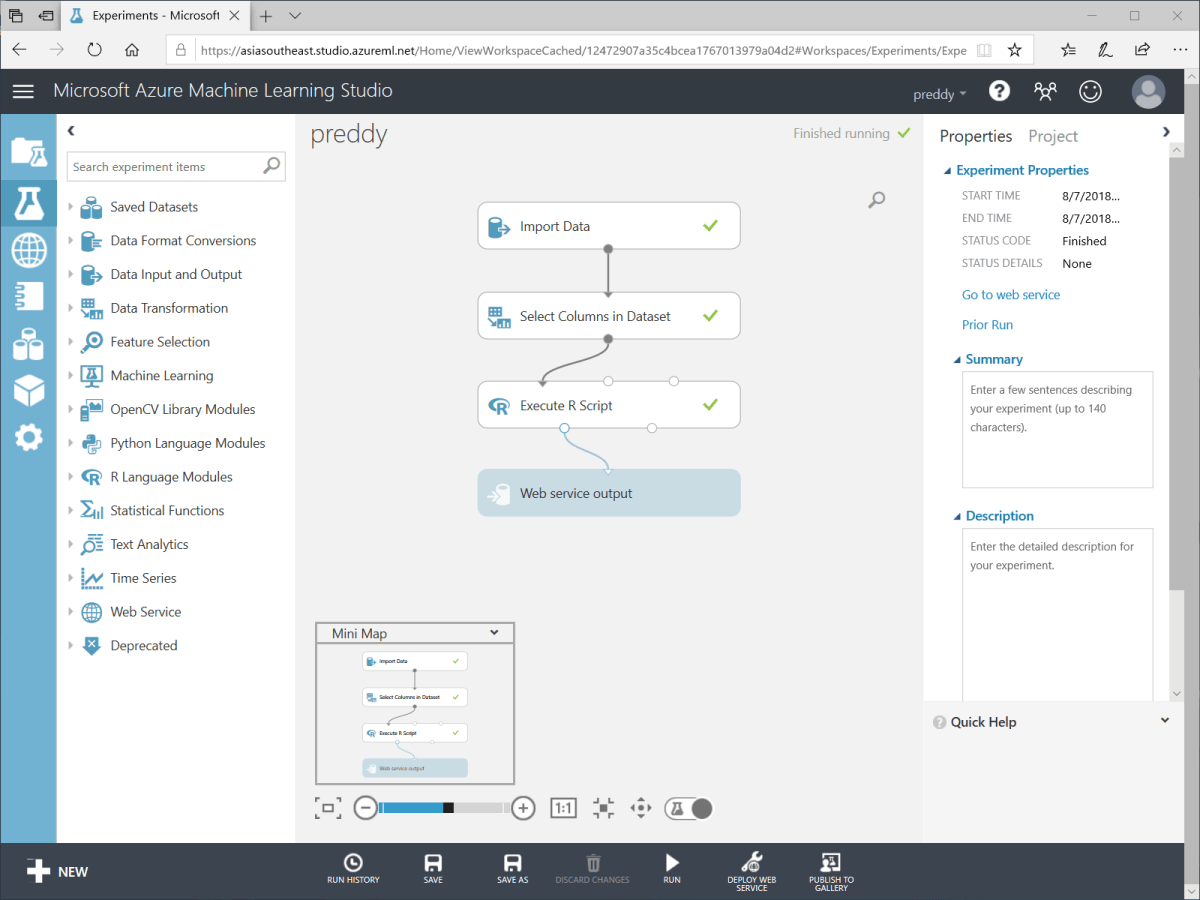Expand the Data Format Conversions category
Screen dimensions: 1200x900
click(71, 241)
